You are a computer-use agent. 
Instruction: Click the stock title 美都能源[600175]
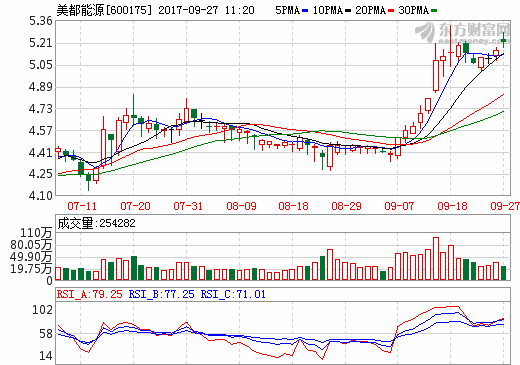pyautogui.click(x=104, y=10)
